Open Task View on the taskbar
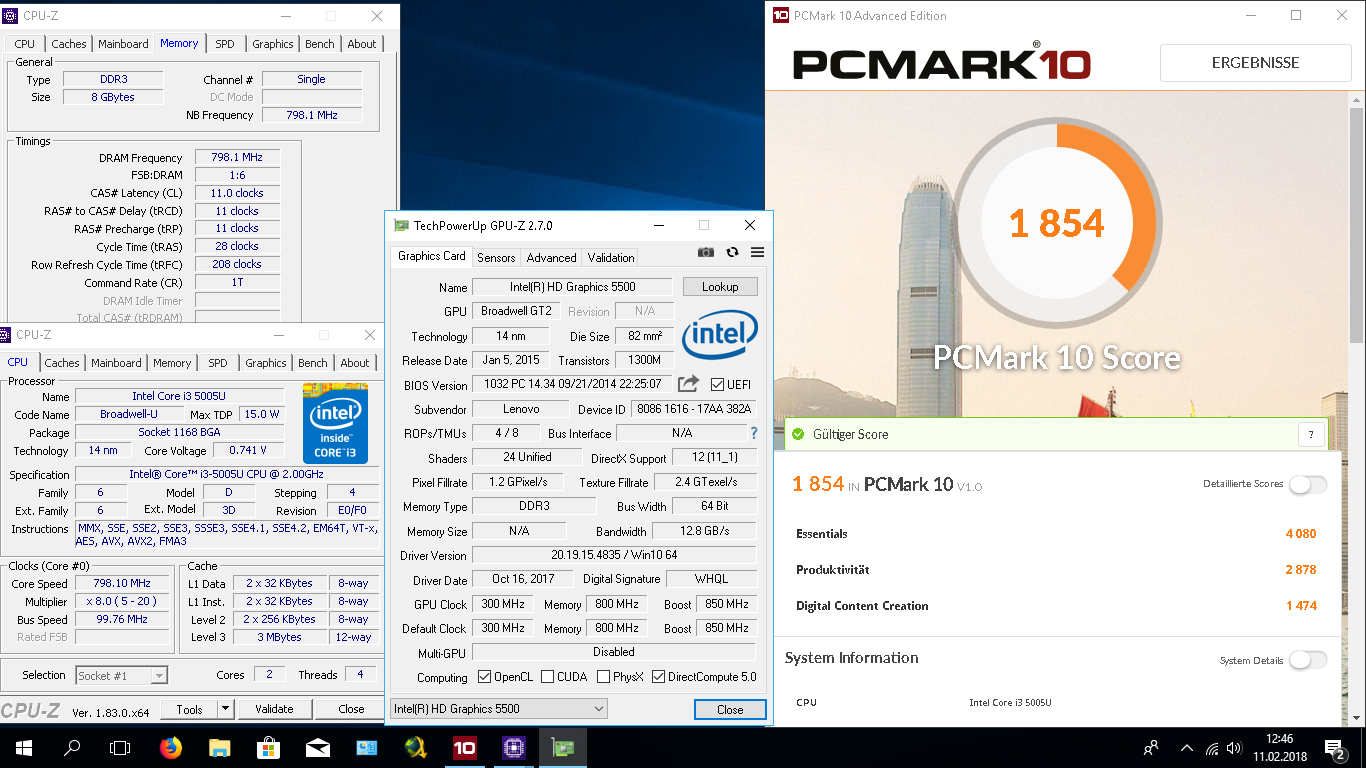The image size is (1366, 768). coord(120,747)
